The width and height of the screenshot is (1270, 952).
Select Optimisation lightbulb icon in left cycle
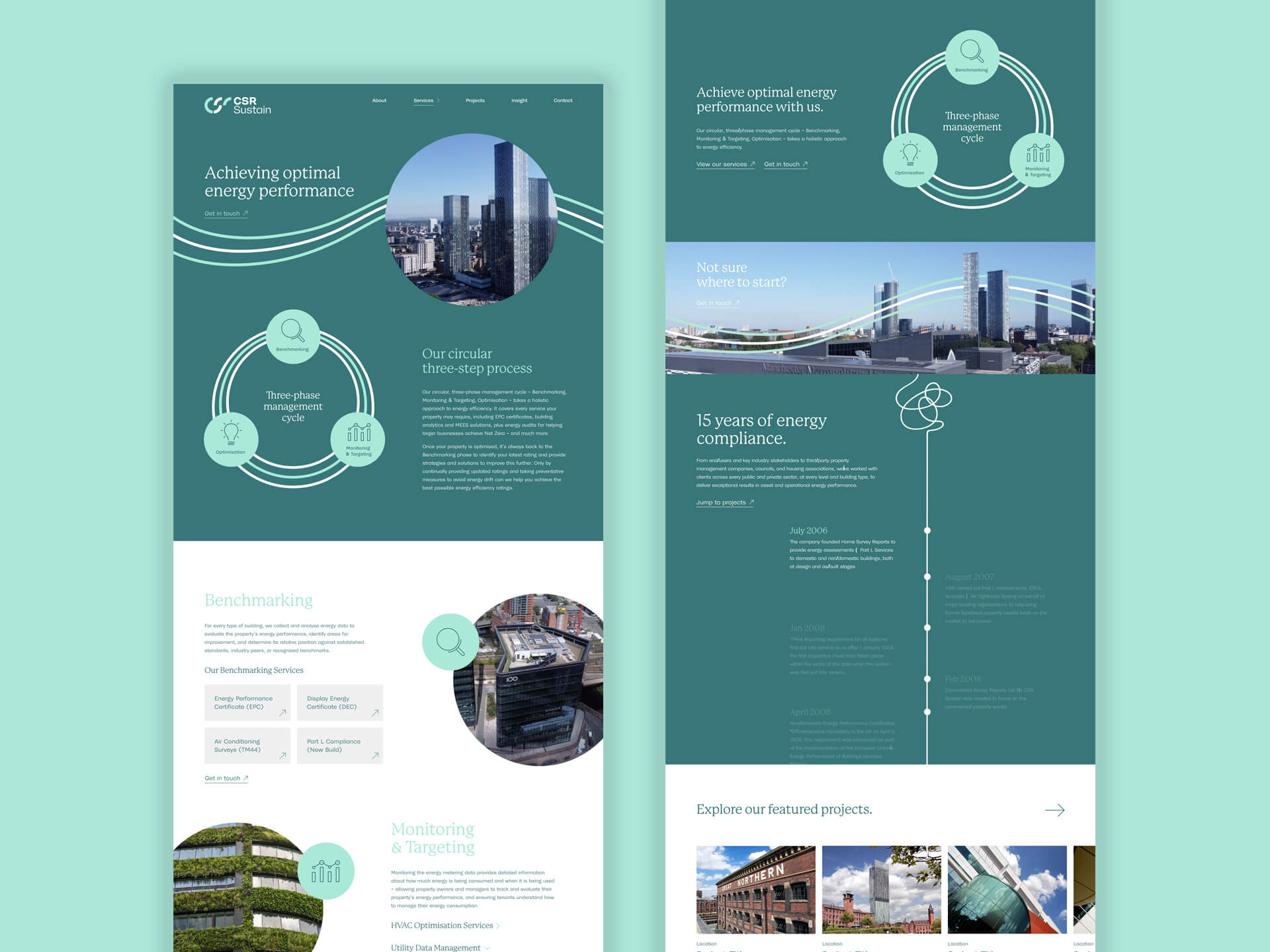(231, 439)
